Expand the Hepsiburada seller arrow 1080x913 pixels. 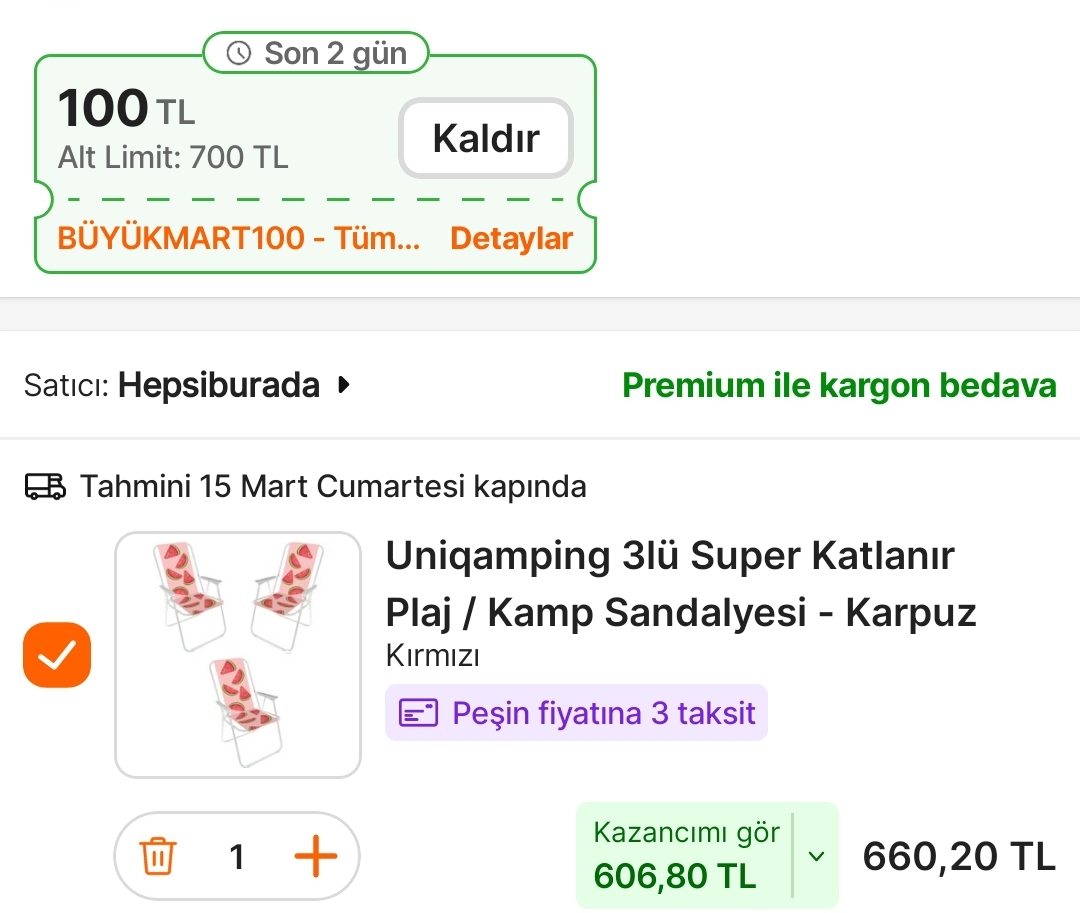[344, 385]
